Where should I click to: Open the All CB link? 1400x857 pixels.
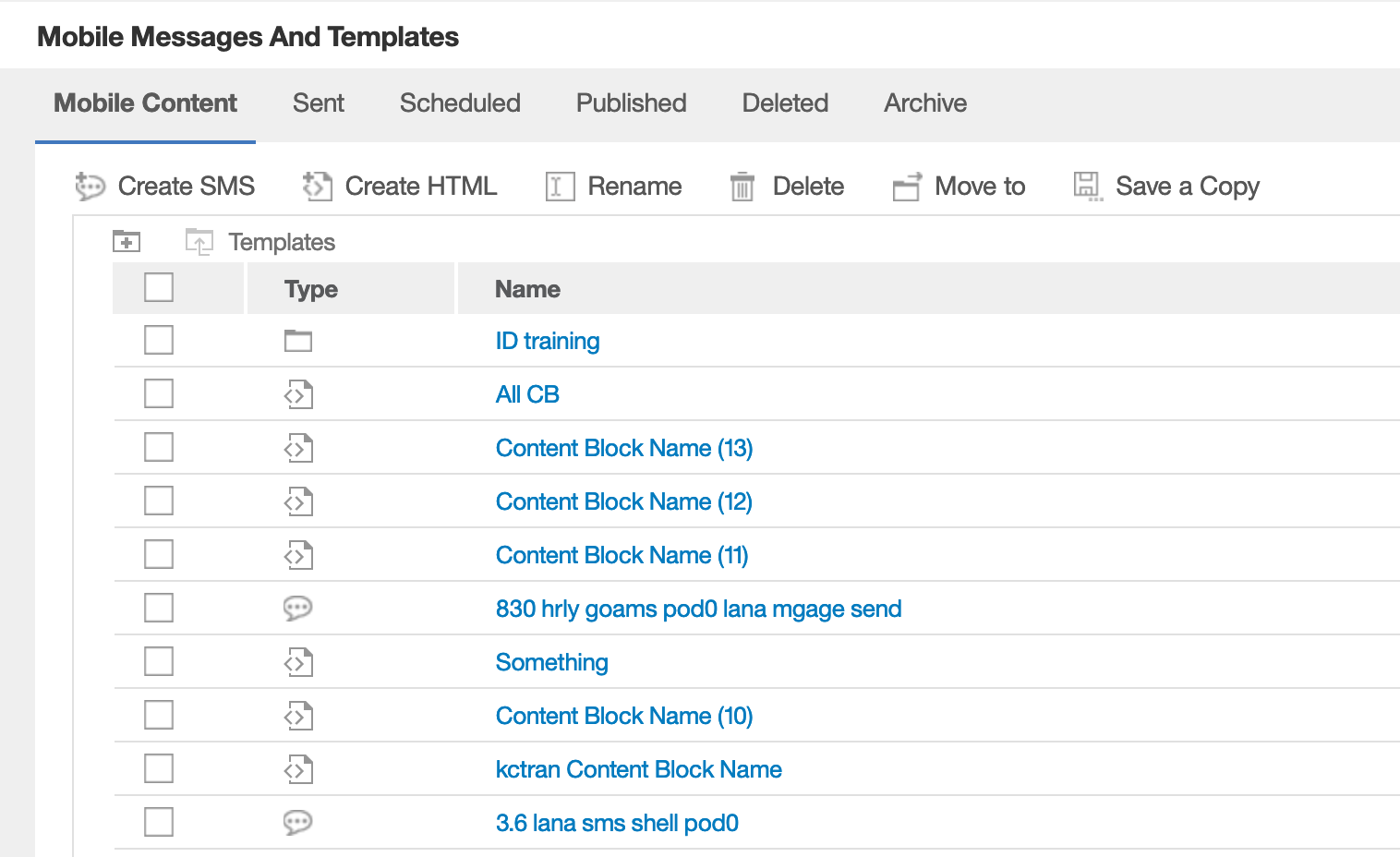tap(527, 394)
